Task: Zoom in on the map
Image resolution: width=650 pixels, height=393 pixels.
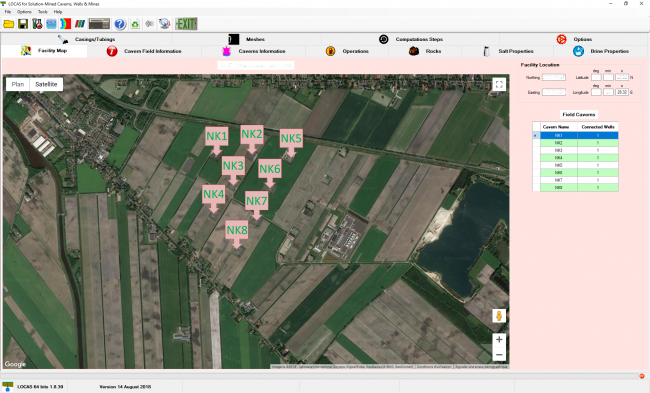Action: [499, 340]
